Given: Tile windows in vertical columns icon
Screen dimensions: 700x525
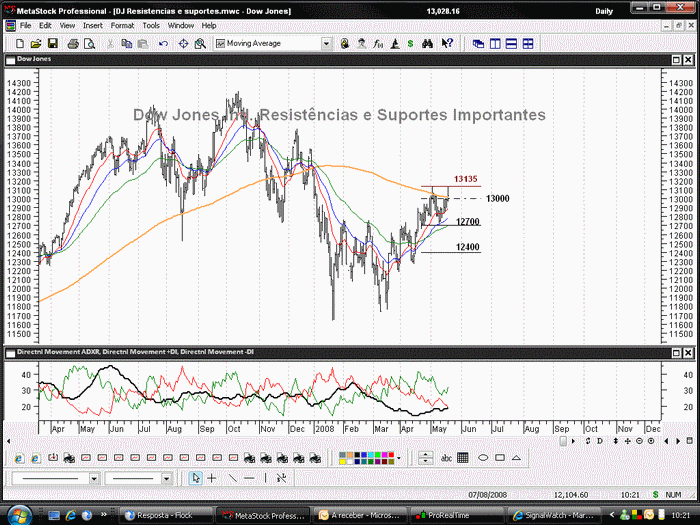Looking at the screenshot, I should click(x=495, y=44).
